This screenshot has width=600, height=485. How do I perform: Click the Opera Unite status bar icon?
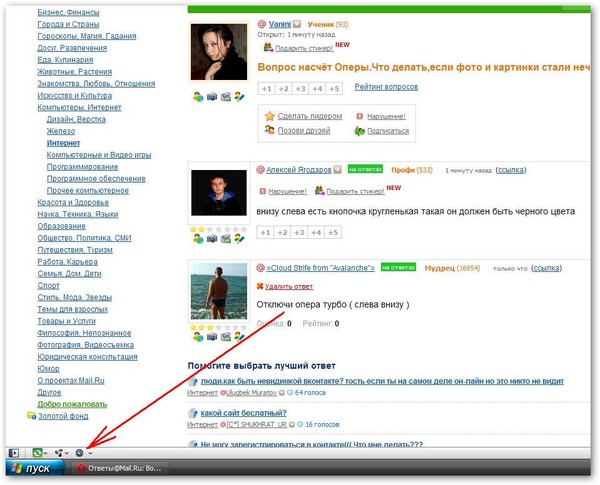(x=59, y=453)
